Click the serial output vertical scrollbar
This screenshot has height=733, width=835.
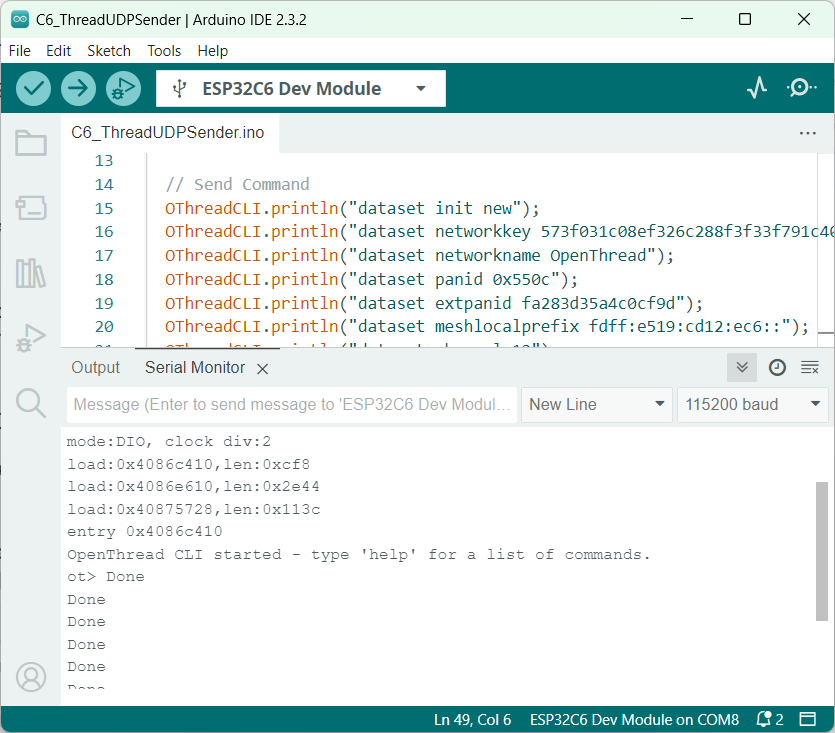point(822,550)
